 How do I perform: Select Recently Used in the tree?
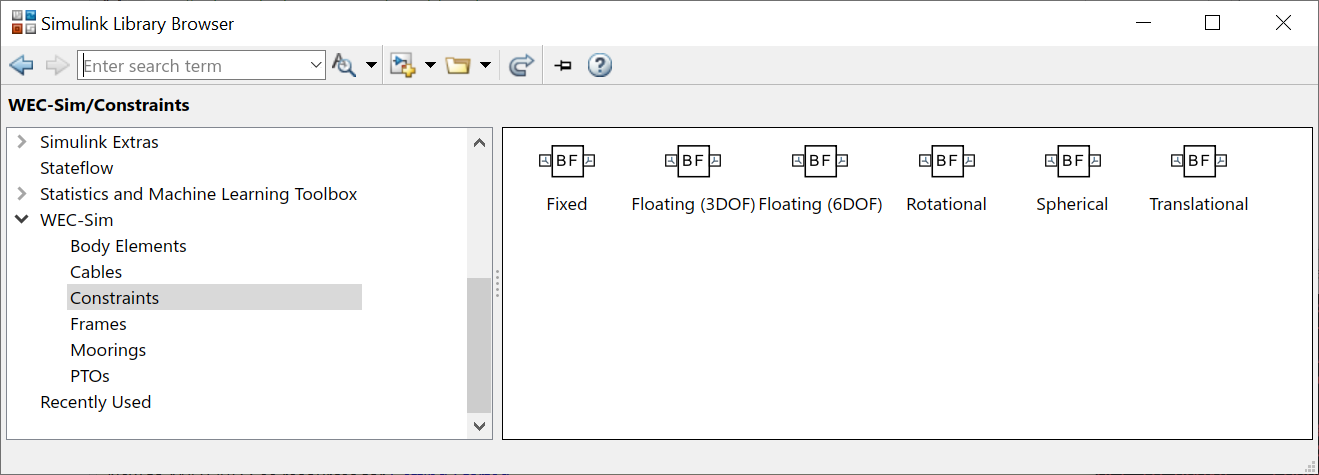[x=96, y=402]
